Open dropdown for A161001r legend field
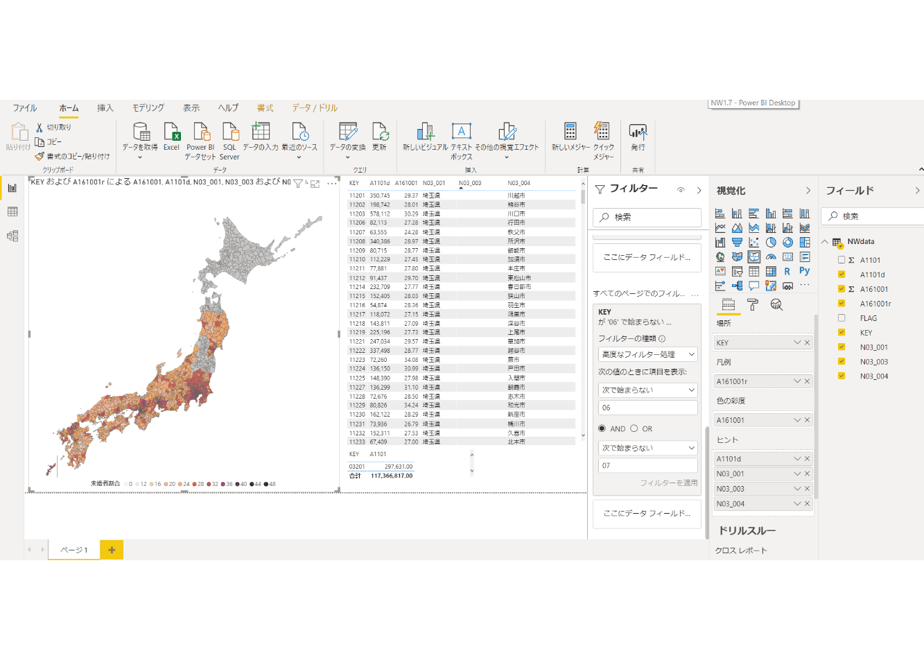924x660 pixels. (797, 381)
